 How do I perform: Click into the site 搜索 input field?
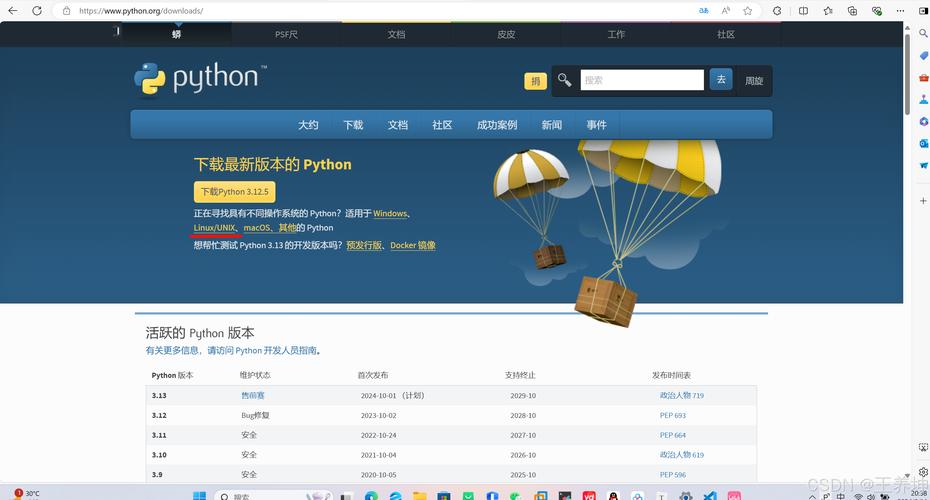642,80
